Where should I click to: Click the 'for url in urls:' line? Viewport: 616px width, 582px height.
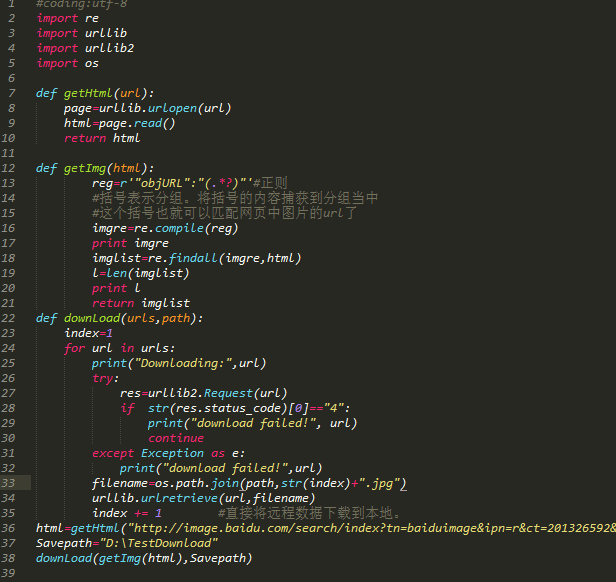click(119, 348)
